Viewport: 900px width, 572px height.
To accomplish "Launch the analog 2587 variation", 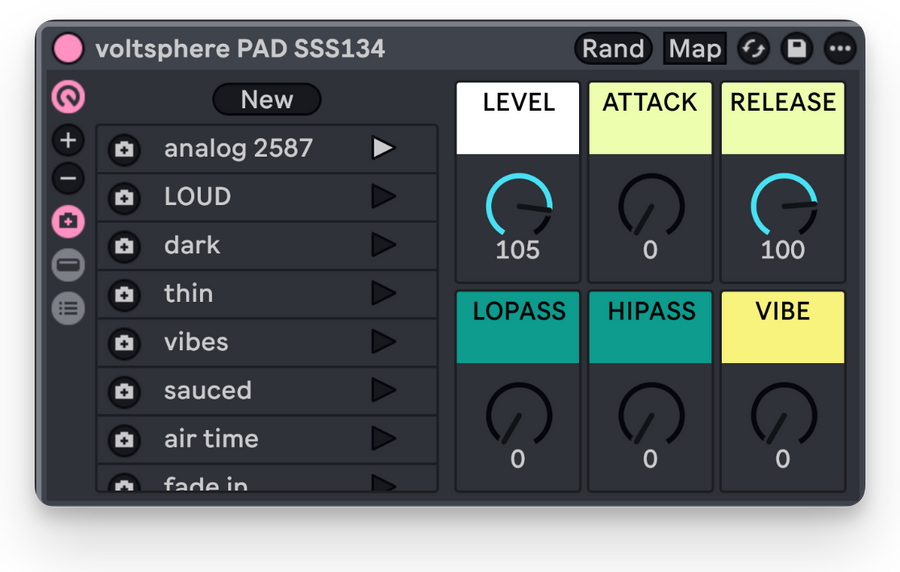I will pyautogui.click(x=383, y=148).
